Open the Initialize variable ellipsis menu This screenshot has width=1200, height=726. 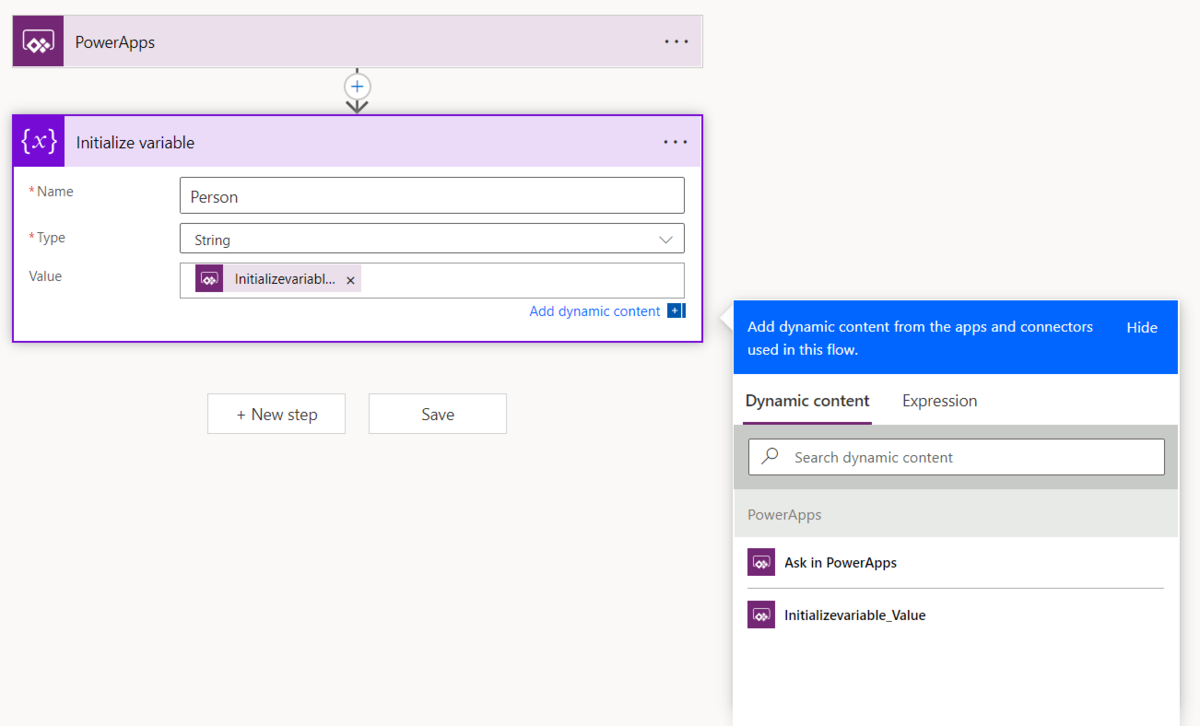(676, 142)
